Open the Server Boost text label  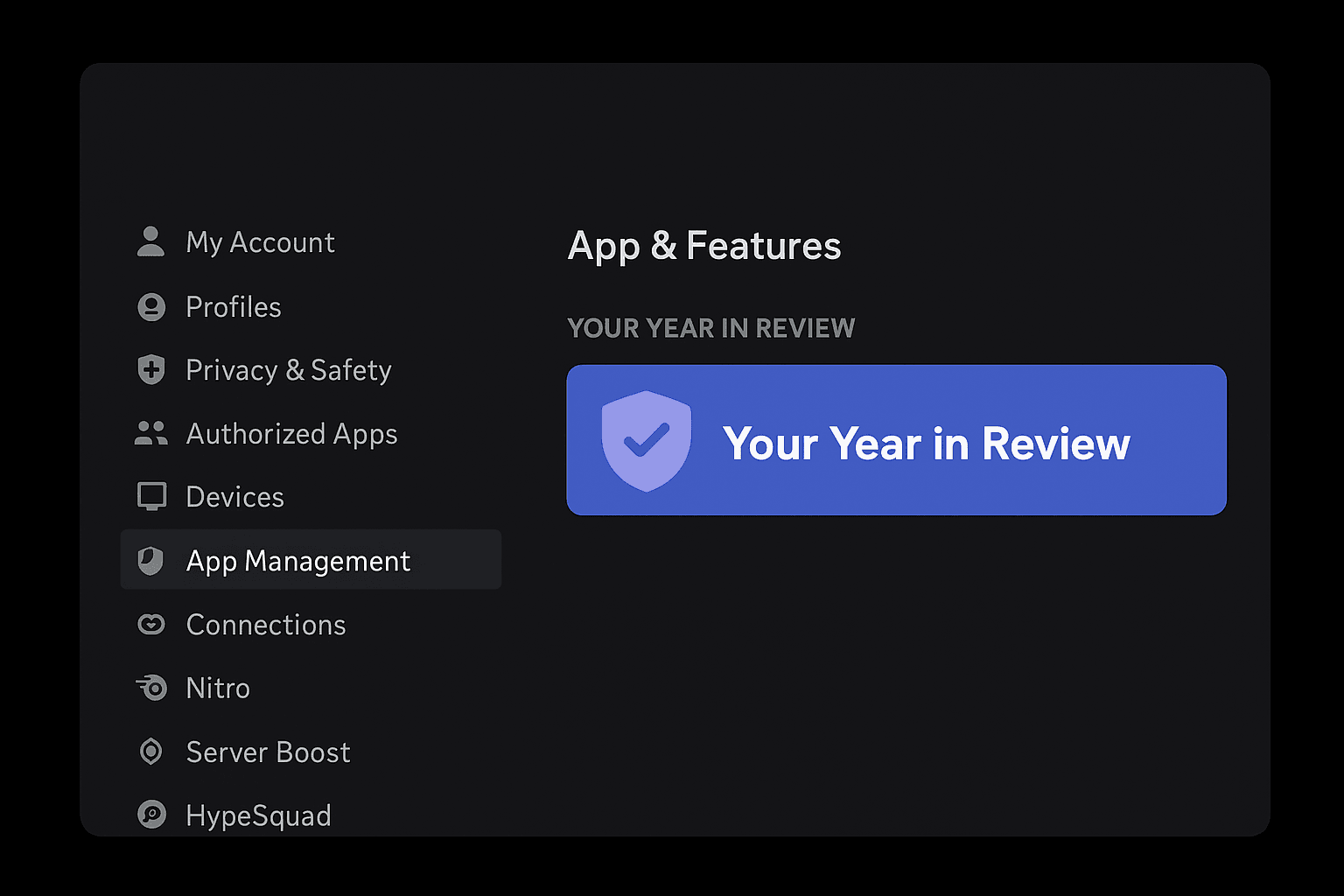[x=268, y=752]
